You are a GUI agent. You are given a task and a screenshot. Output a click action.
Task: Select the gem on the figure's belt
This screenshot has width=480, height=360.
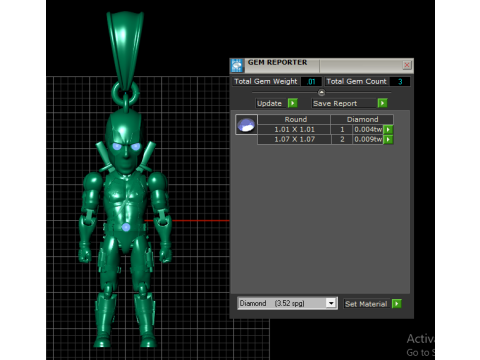pyautogui.click(x=126, y=227)
